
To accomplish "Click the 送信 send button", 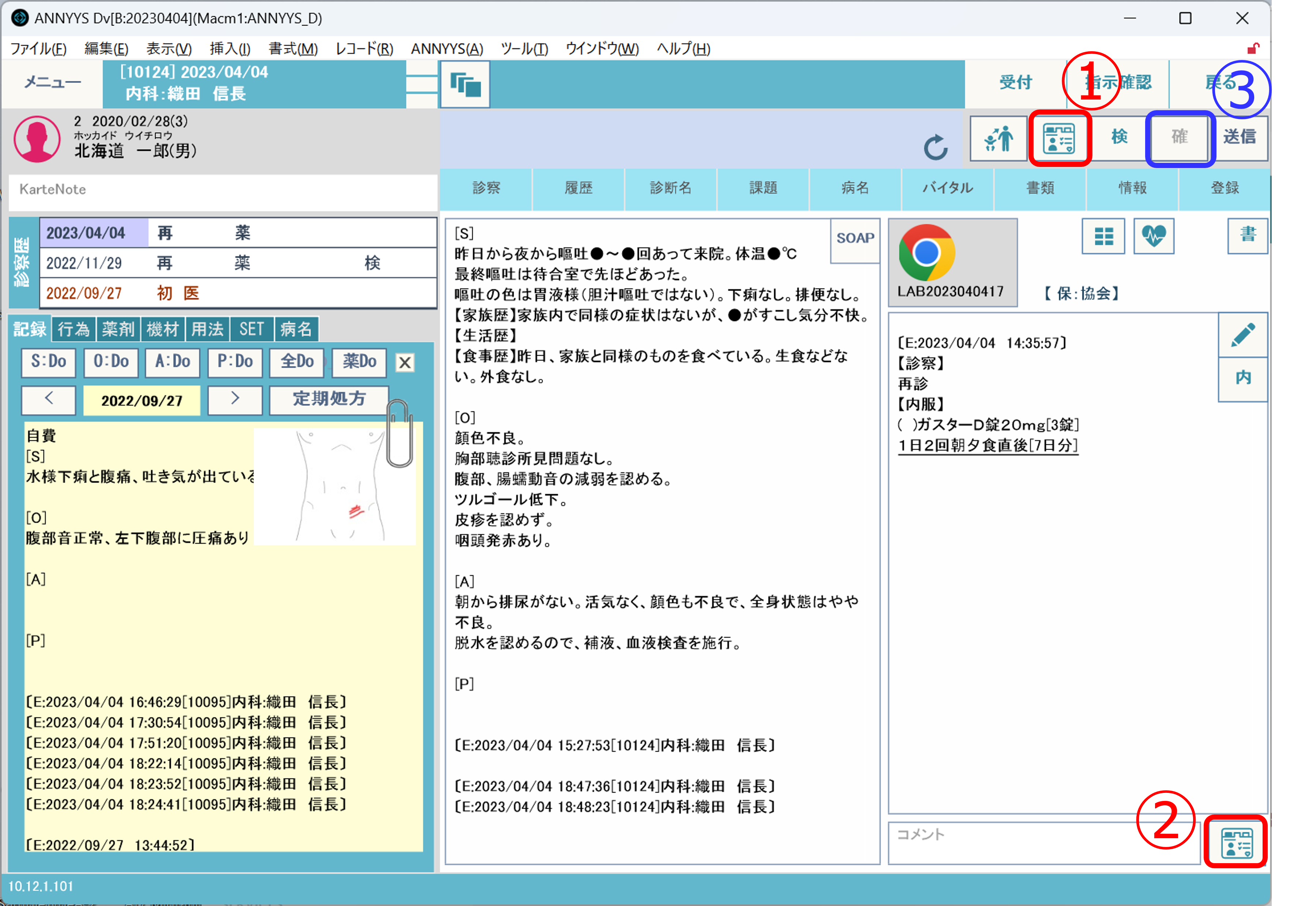I will 1240,138.
